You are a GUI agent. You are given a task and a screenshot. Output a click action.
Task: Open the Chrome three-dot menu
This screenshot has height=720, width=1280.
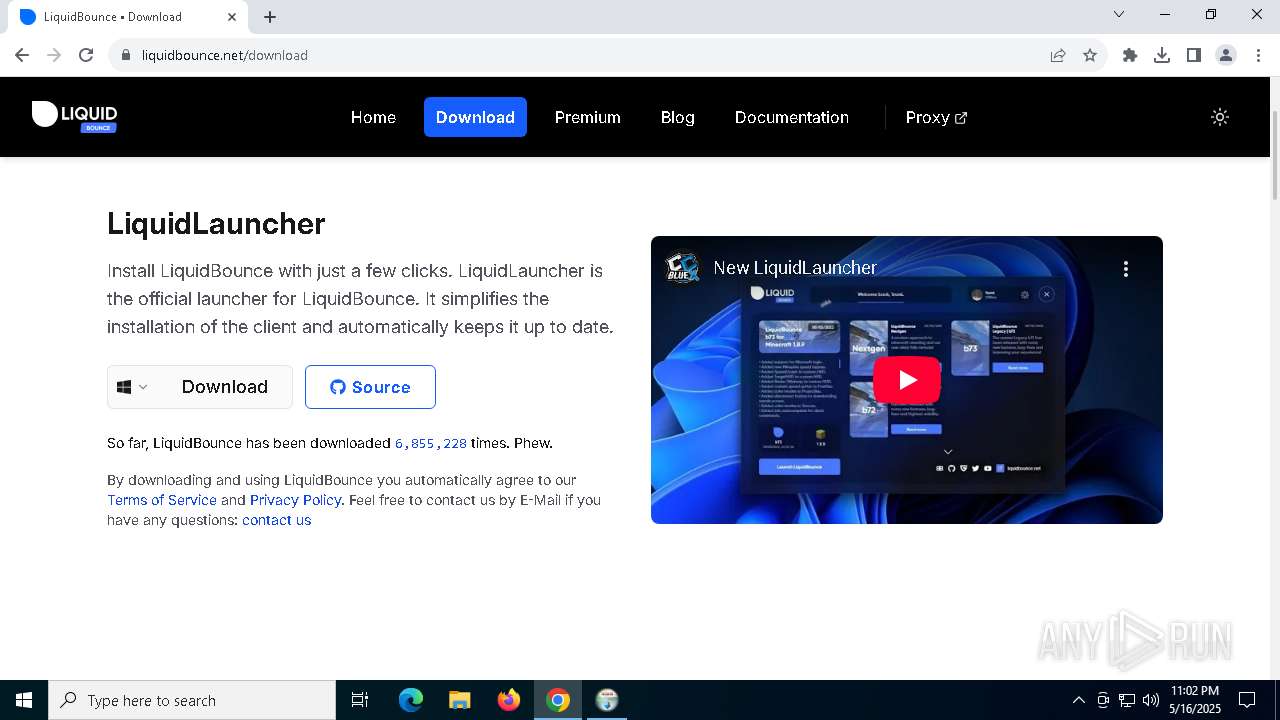click(x=1258, y=55)
